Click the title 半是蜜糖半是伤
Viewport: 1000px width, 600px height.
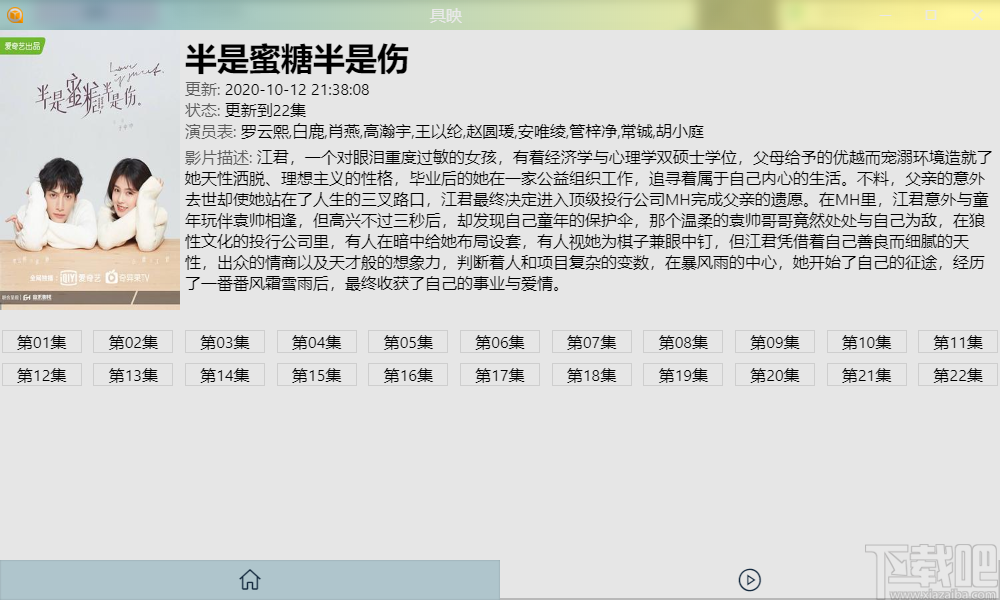(x=294, y=59)
